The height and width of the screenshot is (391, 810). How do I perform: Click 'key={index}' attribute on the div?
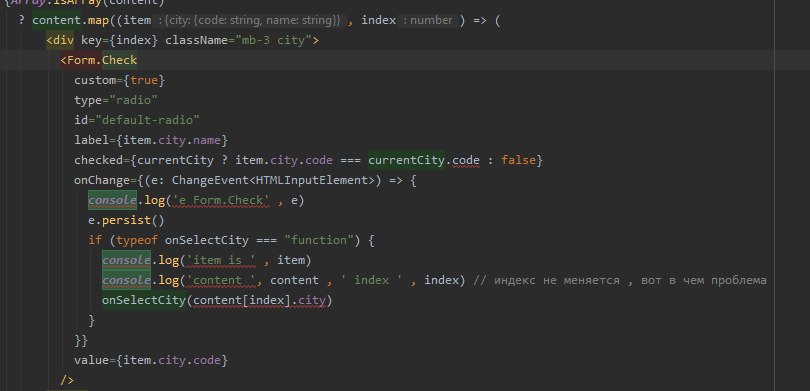119,40
